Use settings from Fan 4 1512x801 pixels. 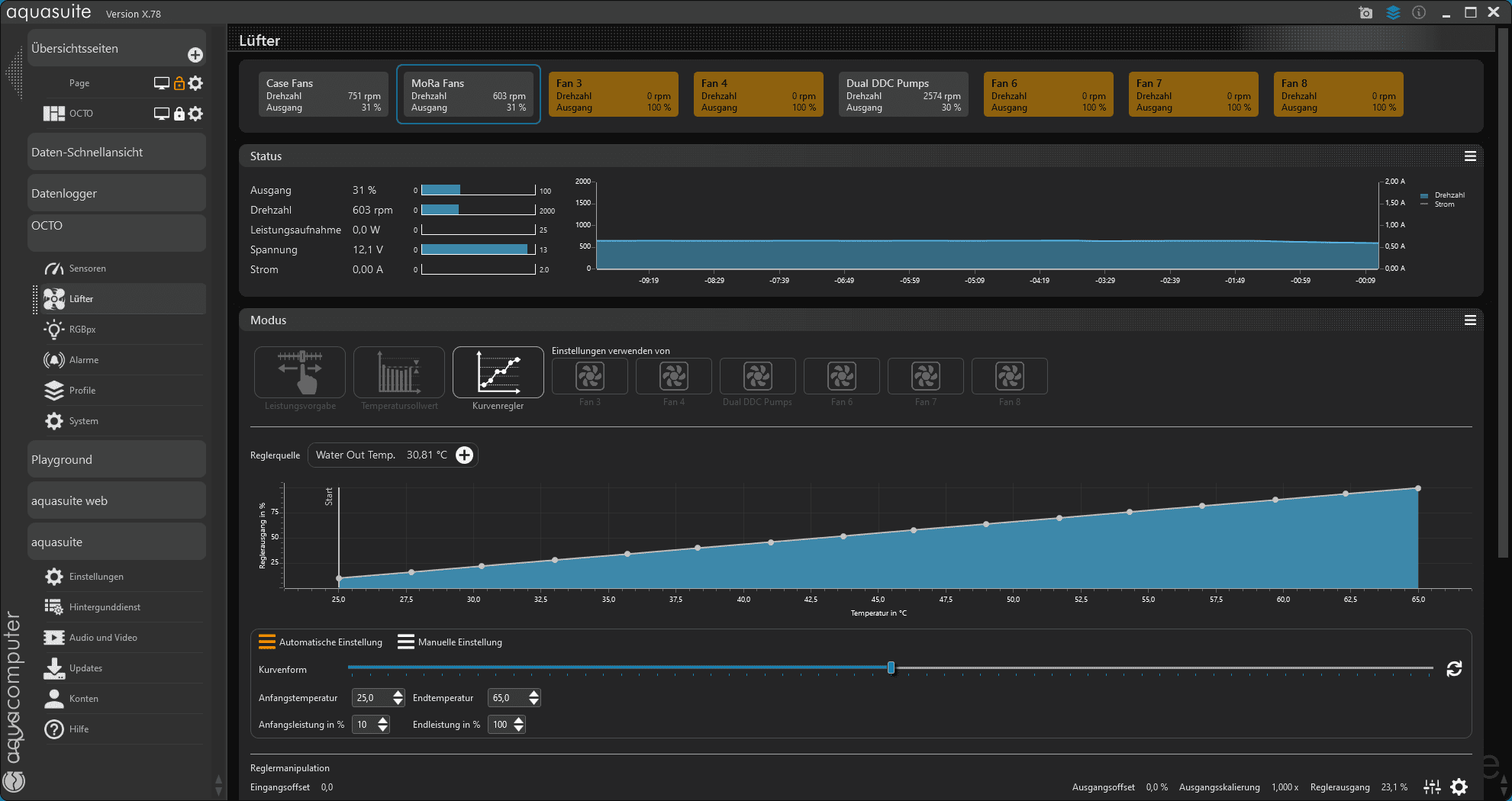tap(674, 376)
